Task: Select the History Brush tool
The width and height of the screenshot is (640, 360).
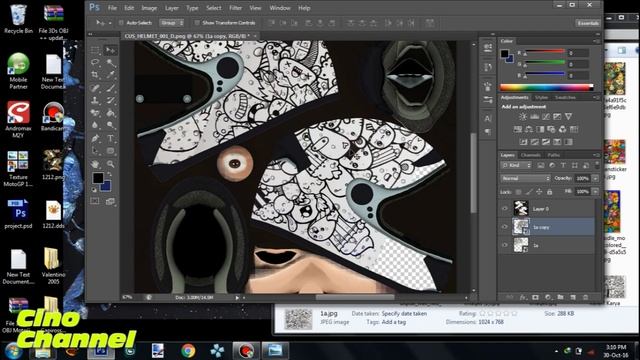Action: pyautogui.click(x=110, y=100)
